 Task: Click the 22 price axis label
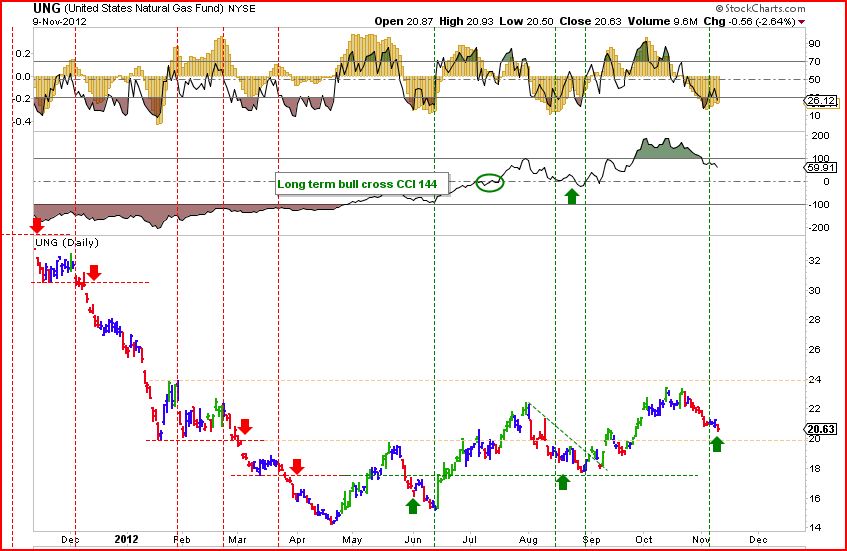[x=814, y=408]
